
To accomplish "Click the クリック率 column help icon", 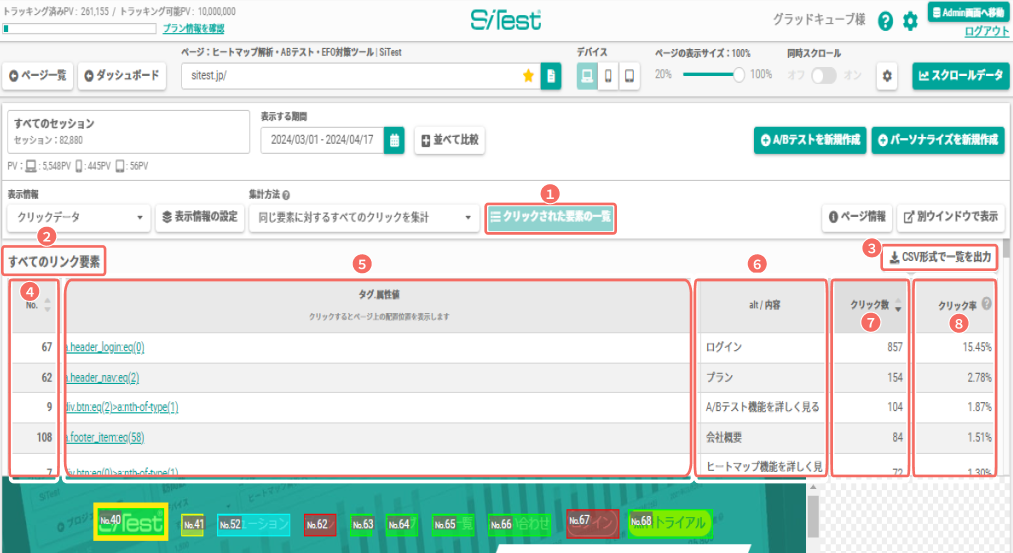I will tap(986, 303).
